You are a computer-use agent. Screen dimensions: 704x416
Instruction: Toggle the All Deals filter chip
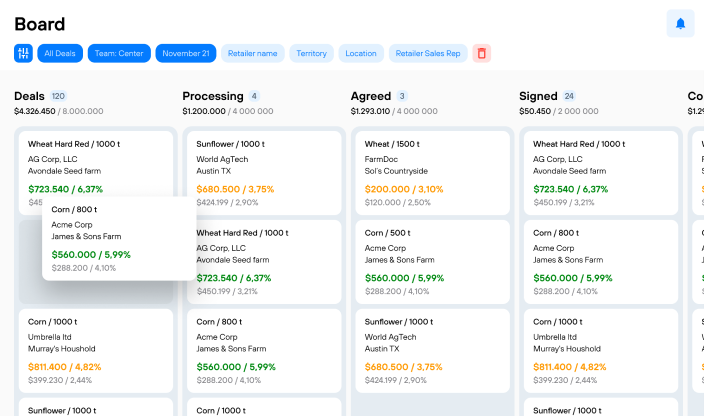click(x=60, y=53)
